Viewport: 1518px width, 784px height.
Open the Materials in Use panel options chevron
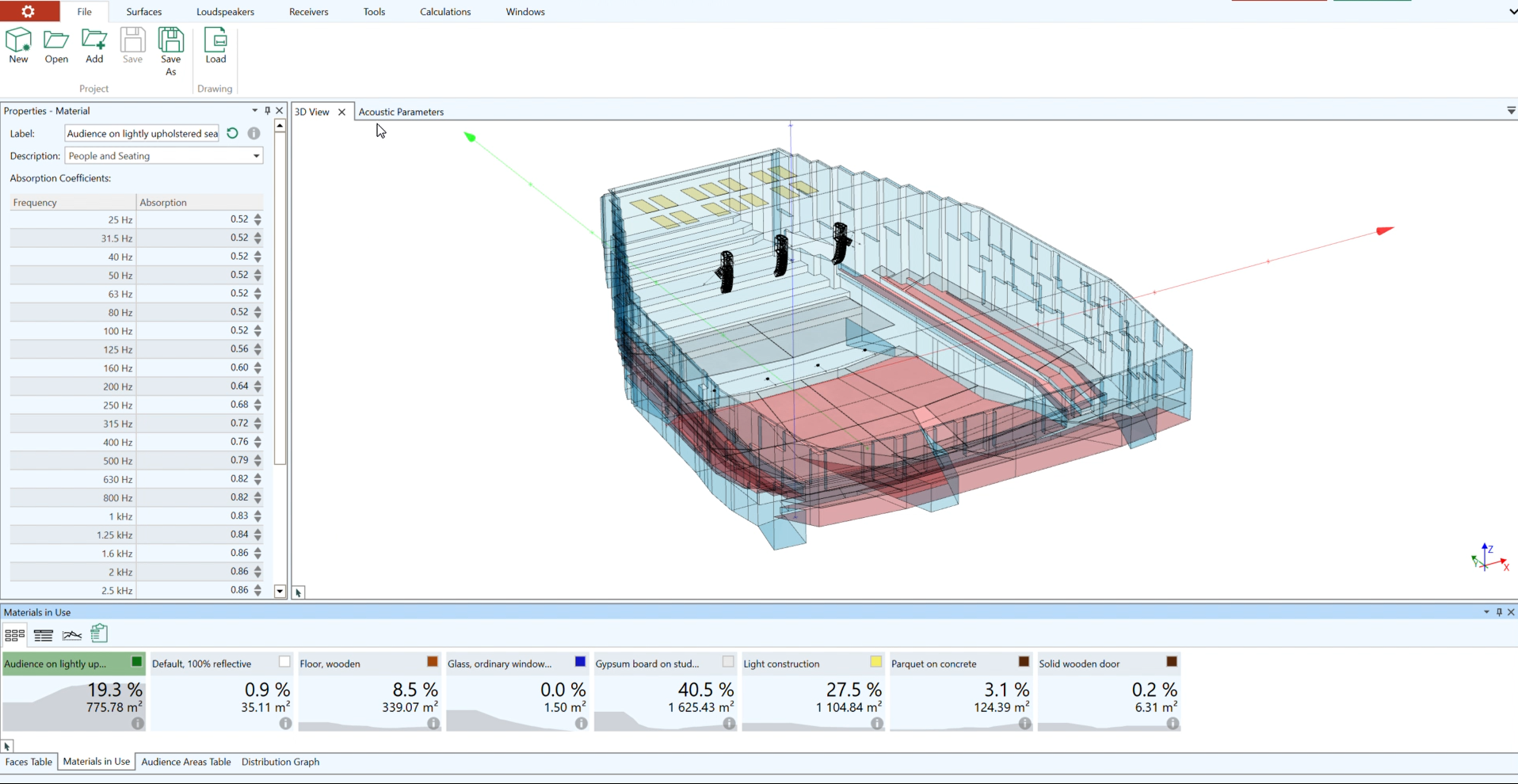(x=1485, y=611)
